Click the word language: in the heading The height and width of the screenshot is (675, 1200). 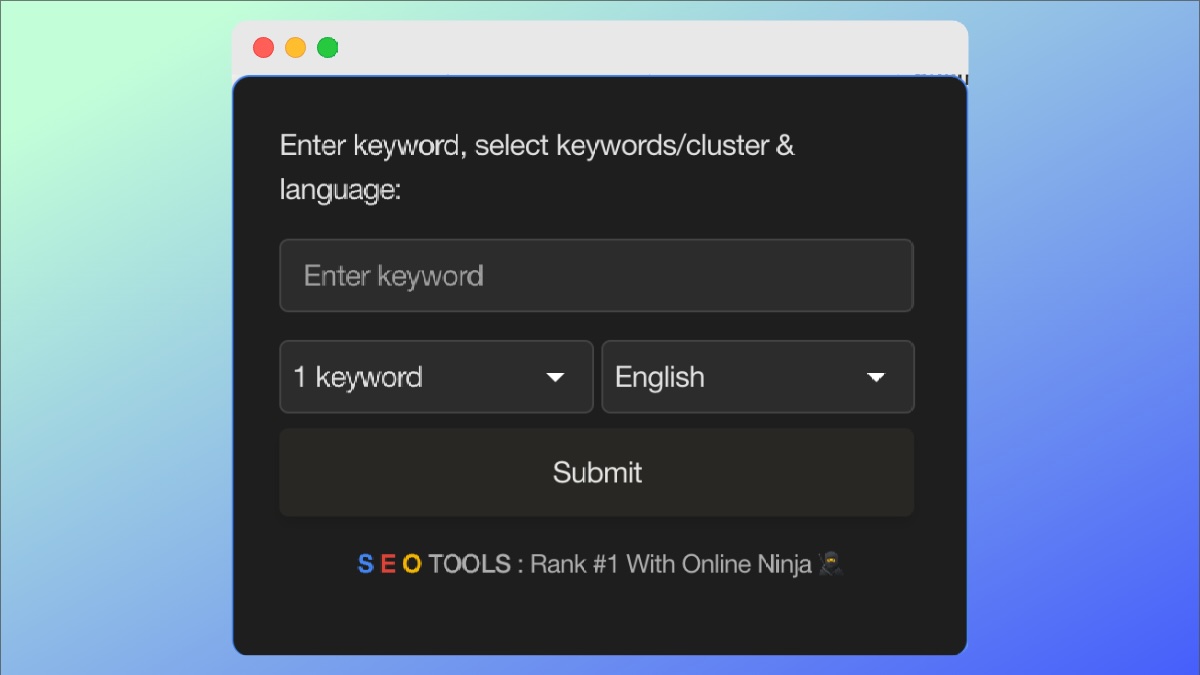tap(340, 190)
